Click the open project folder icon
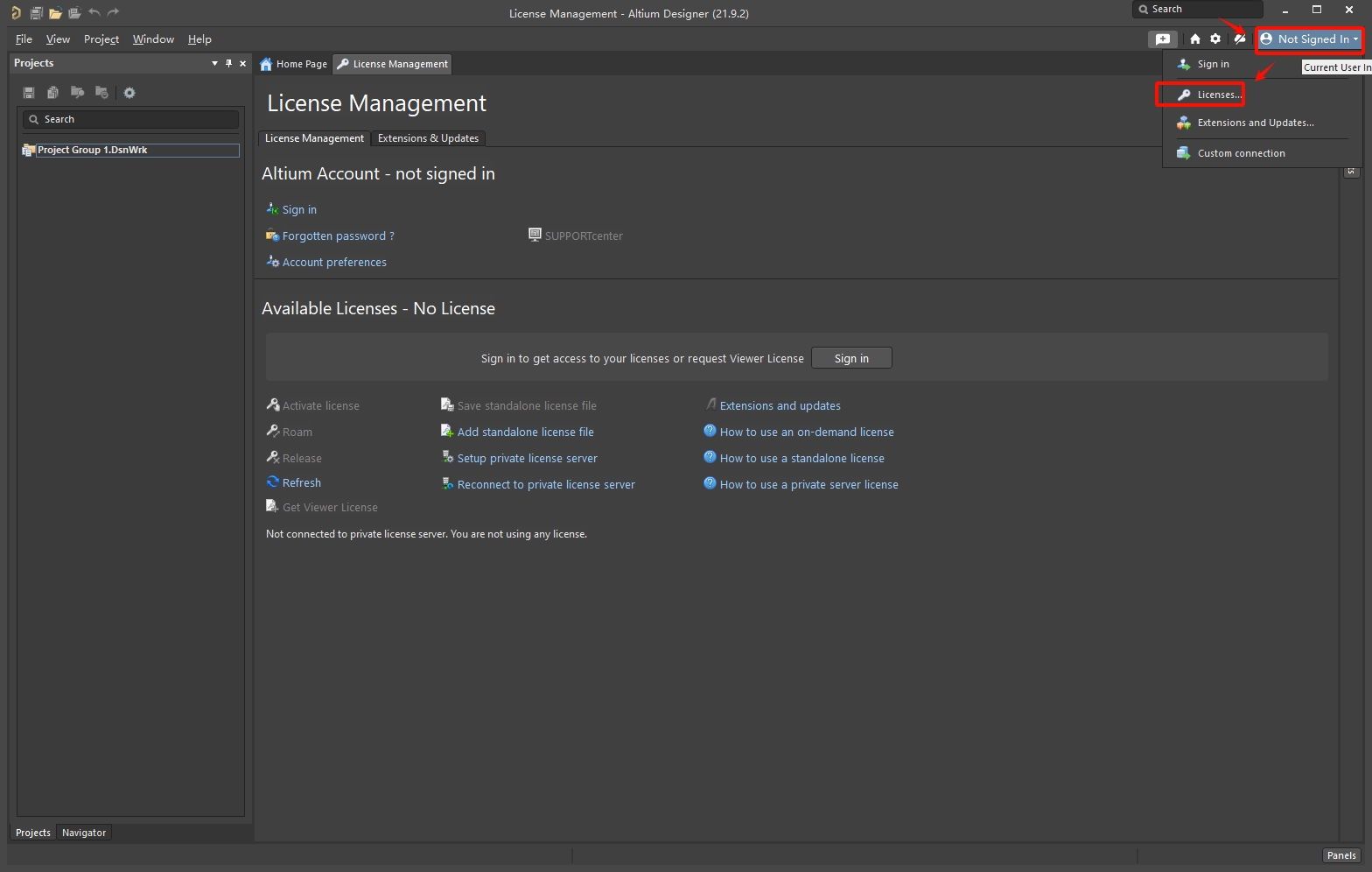Image resolution: width=1372 pixels, height=872 pixels. tap(55, 13)
